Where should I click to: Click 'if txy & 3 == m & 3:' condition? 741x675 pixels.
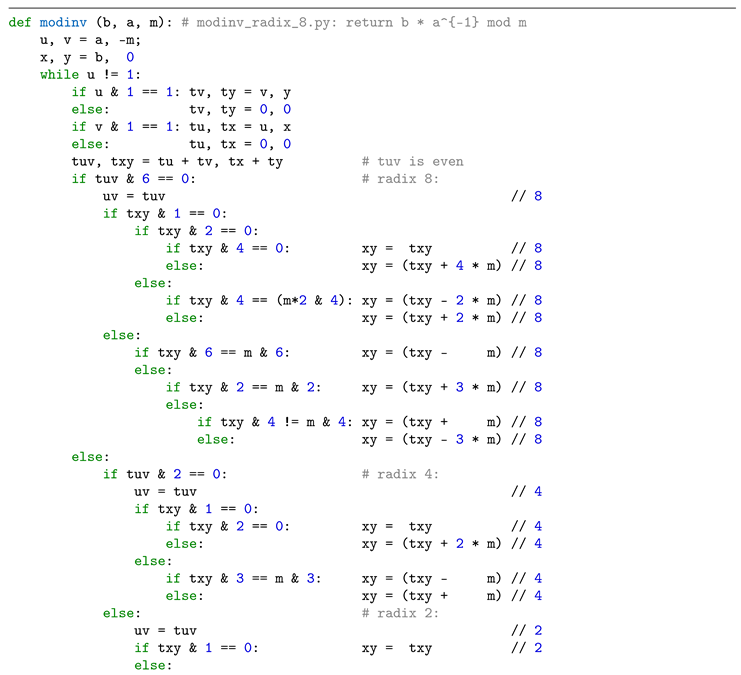click(243, 578)
